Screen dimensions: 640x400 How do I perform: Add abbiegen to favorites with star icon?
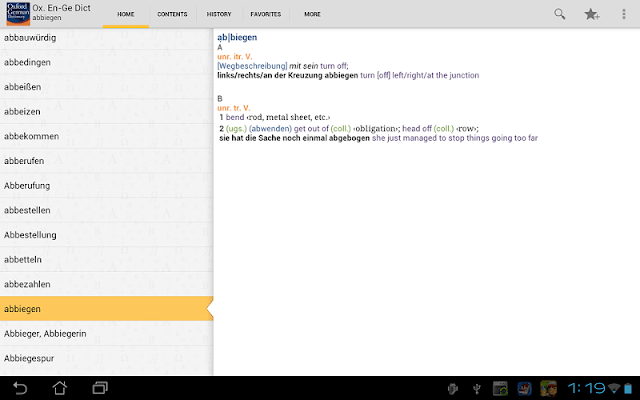[x=591, y=14]
